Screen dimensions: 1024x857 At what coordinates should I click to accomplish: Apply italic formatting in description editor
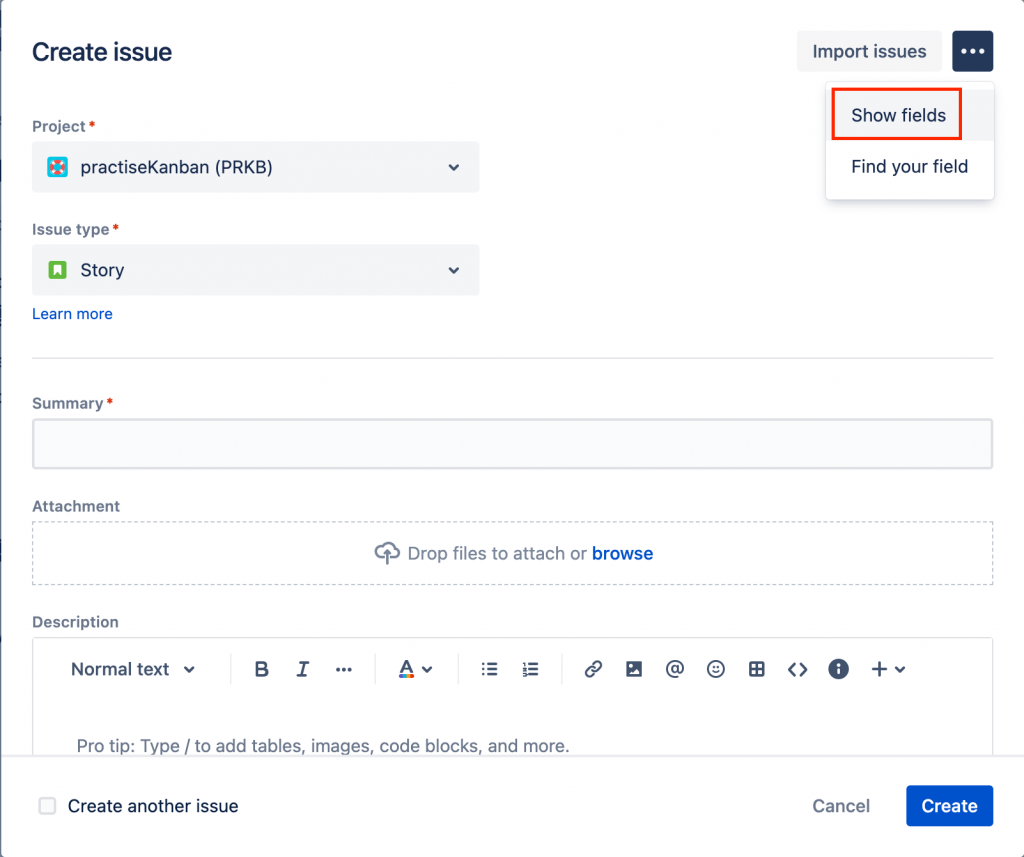coord(303,670)
